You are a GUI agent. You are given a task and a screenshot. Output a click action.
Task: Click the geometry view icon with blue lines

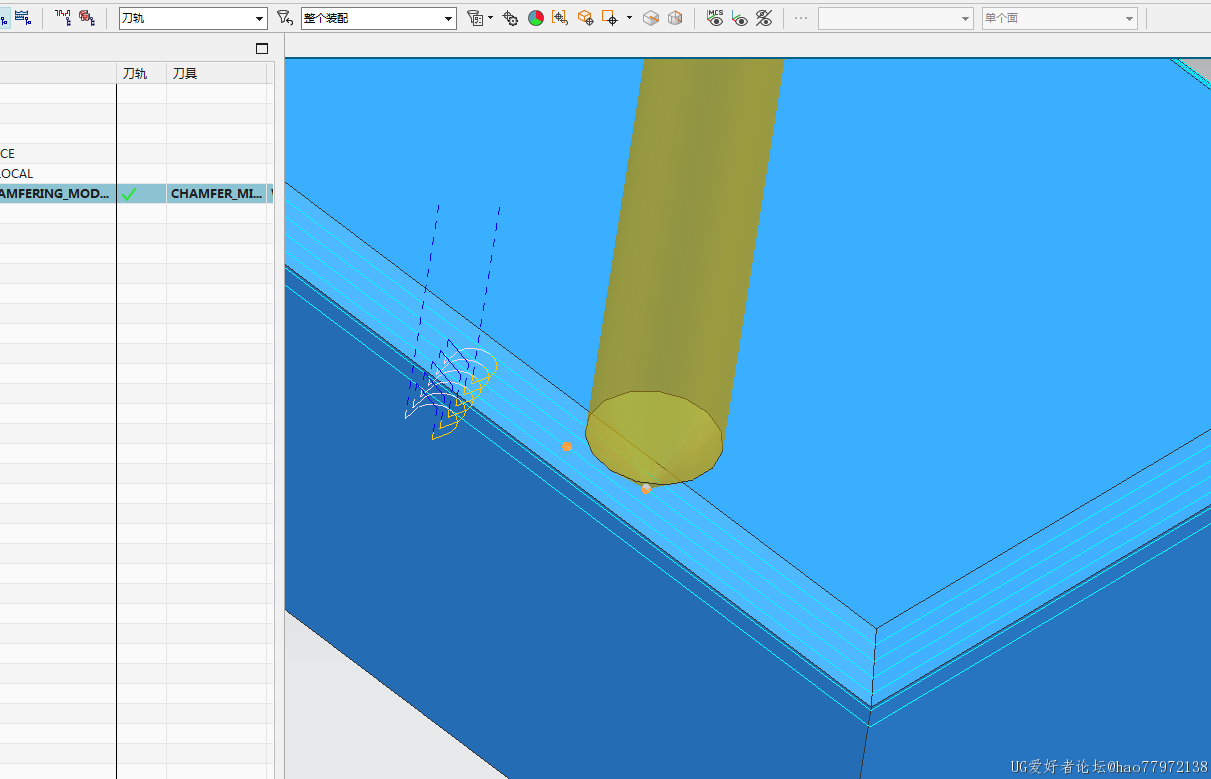(22, 17)
